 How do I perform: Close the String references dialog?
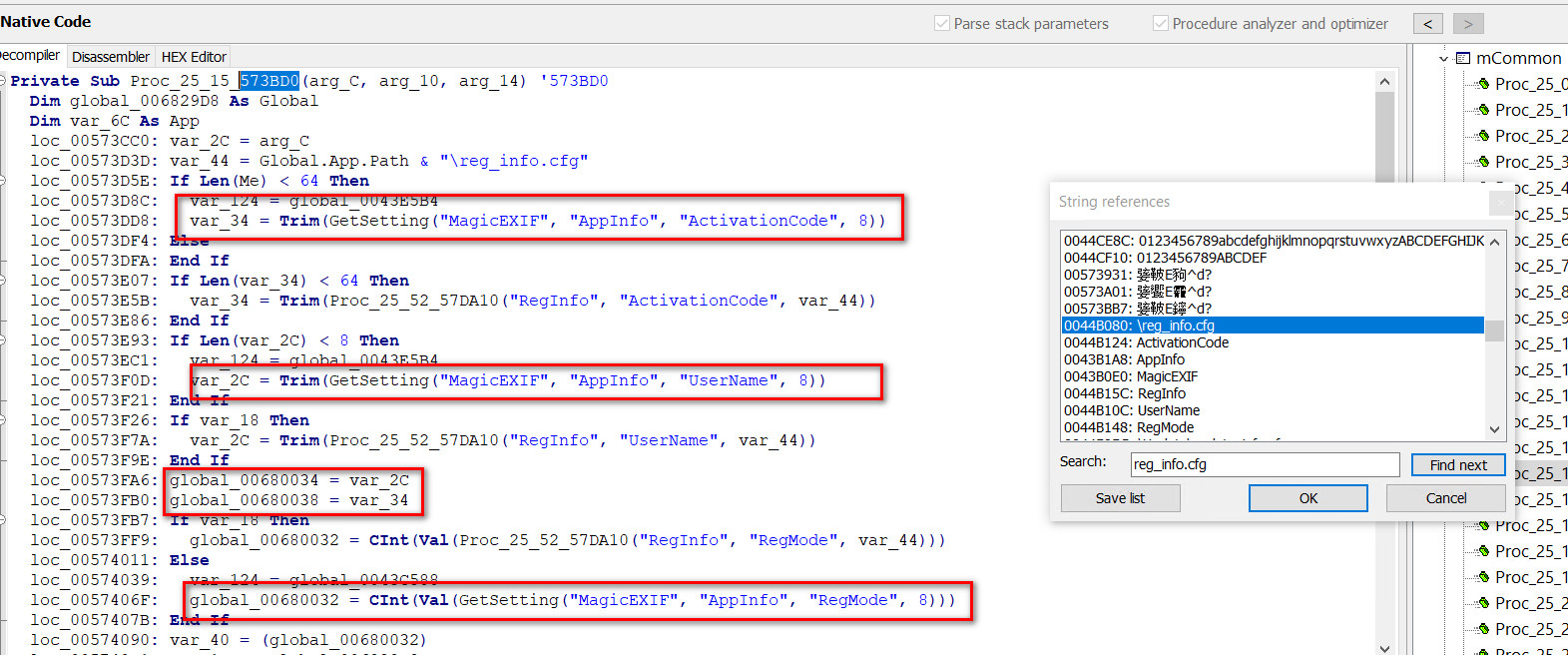[x=1499, y=203]
